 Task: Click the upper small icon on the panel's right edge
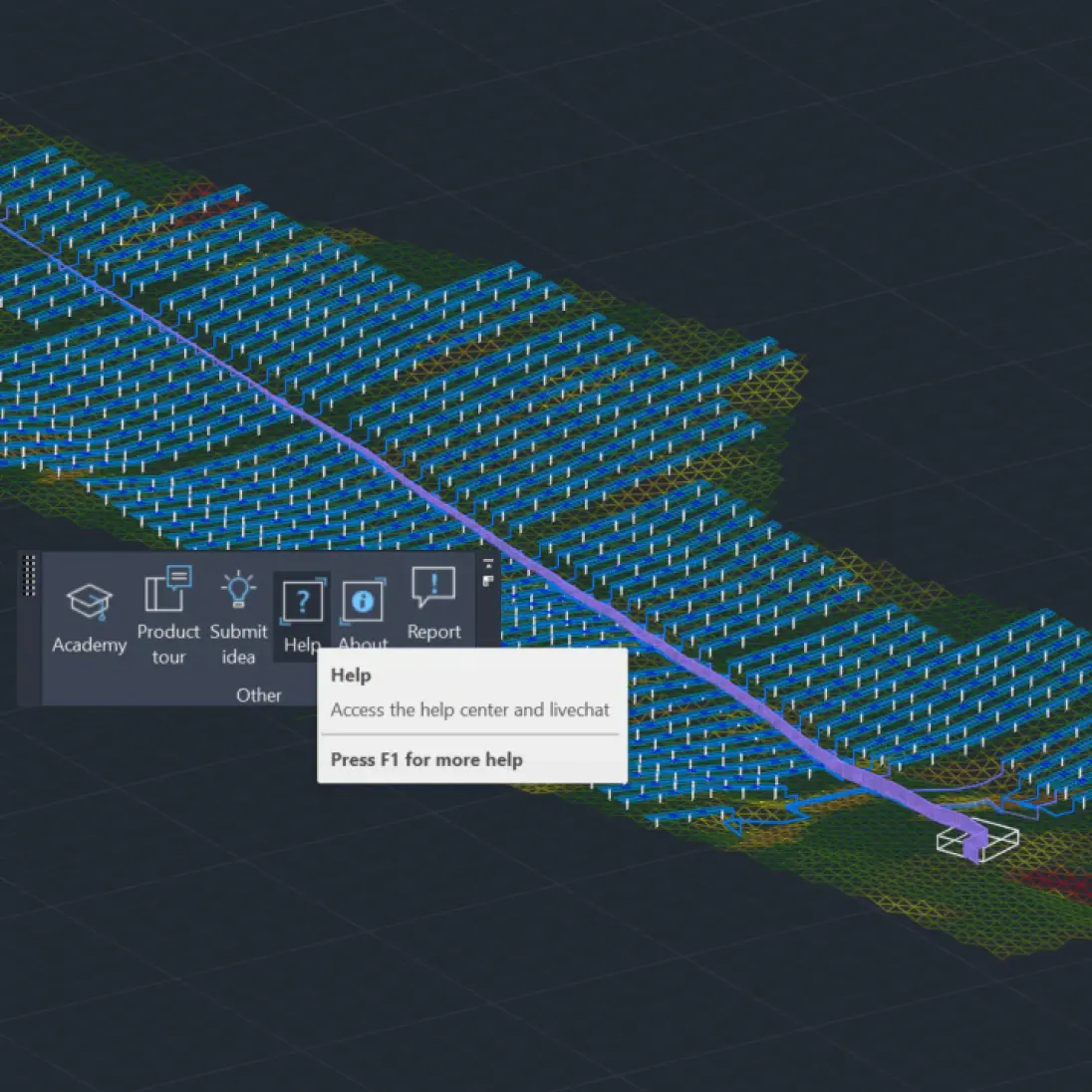488,564
